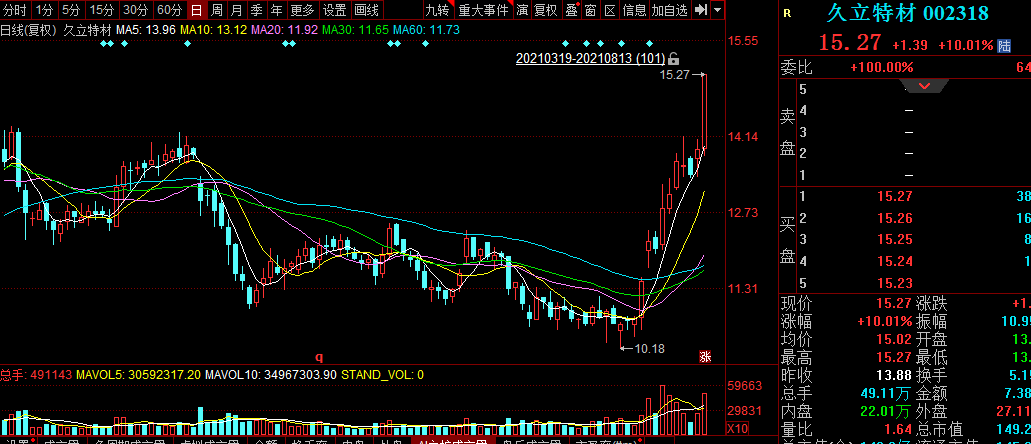Click the red 涨 marker on the chart
The width and height of the screenshot is (1031, 444).
point(705,356)
